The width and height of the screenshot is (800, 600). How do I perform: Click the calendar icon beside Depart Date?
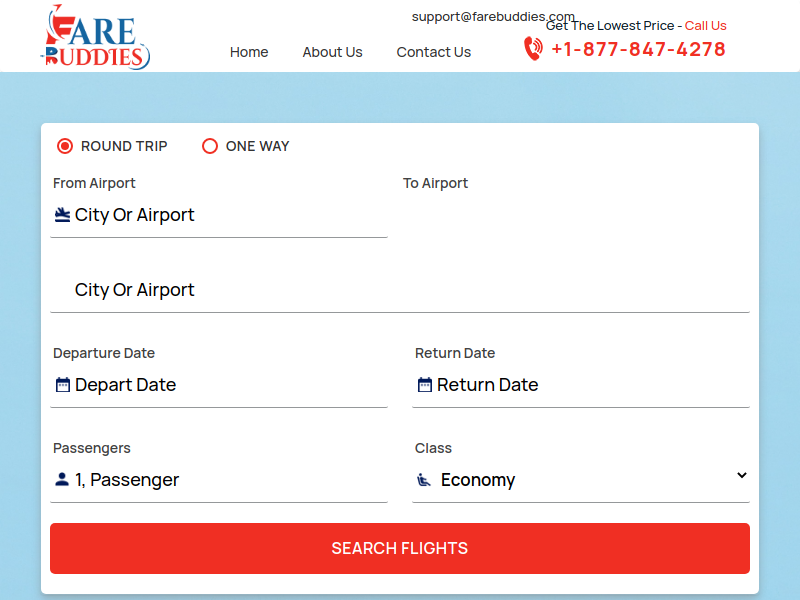63,385
